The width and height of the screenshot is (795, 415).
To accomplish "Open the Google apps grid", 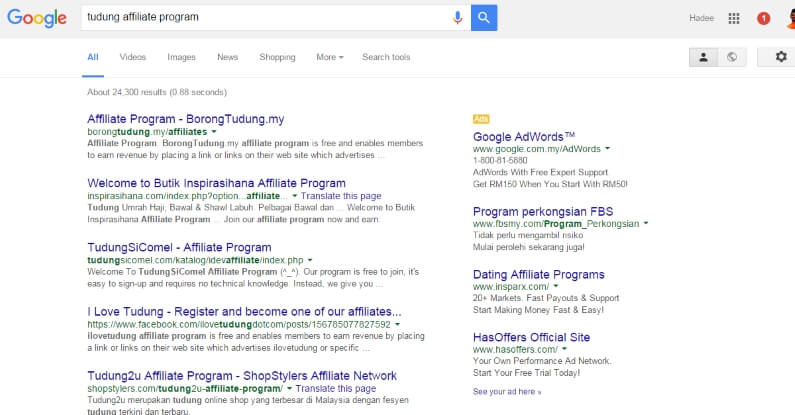I will click(734, 18).
